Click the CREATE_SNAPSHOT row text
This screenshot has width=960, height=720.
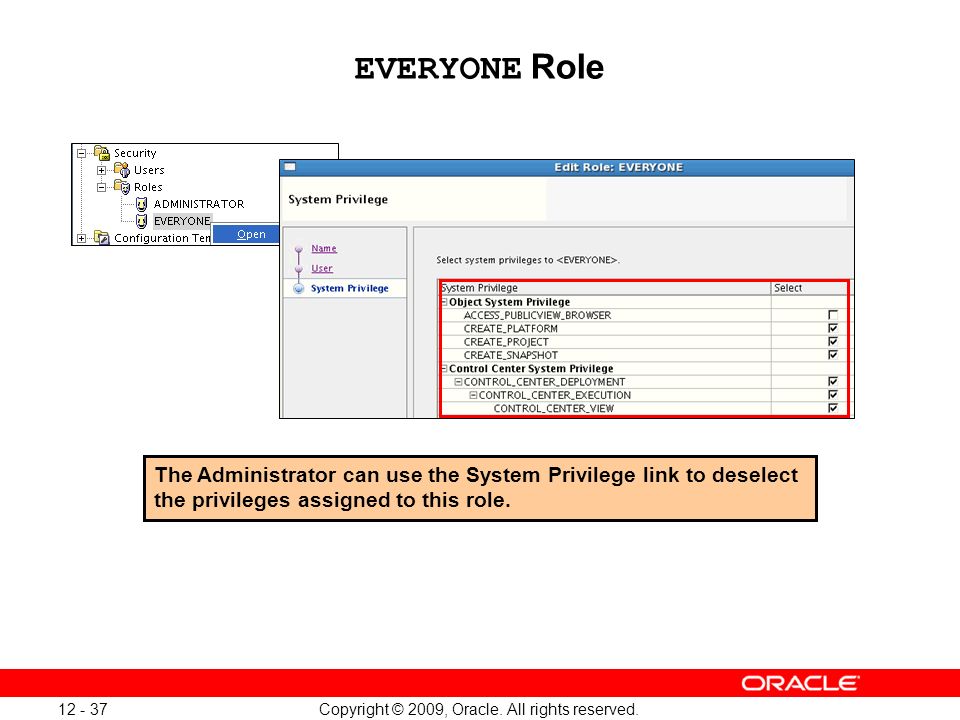coord(511,356)
